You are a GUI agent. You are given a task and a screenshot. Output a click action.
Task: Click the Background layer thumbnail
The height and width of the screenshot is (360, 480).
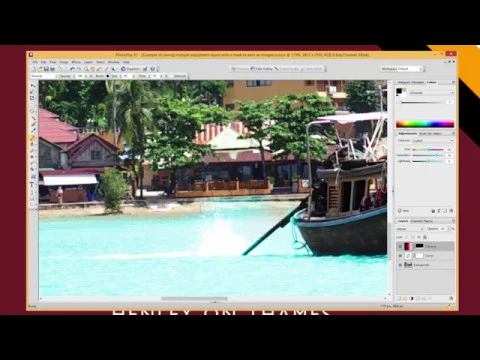point(408,265)
